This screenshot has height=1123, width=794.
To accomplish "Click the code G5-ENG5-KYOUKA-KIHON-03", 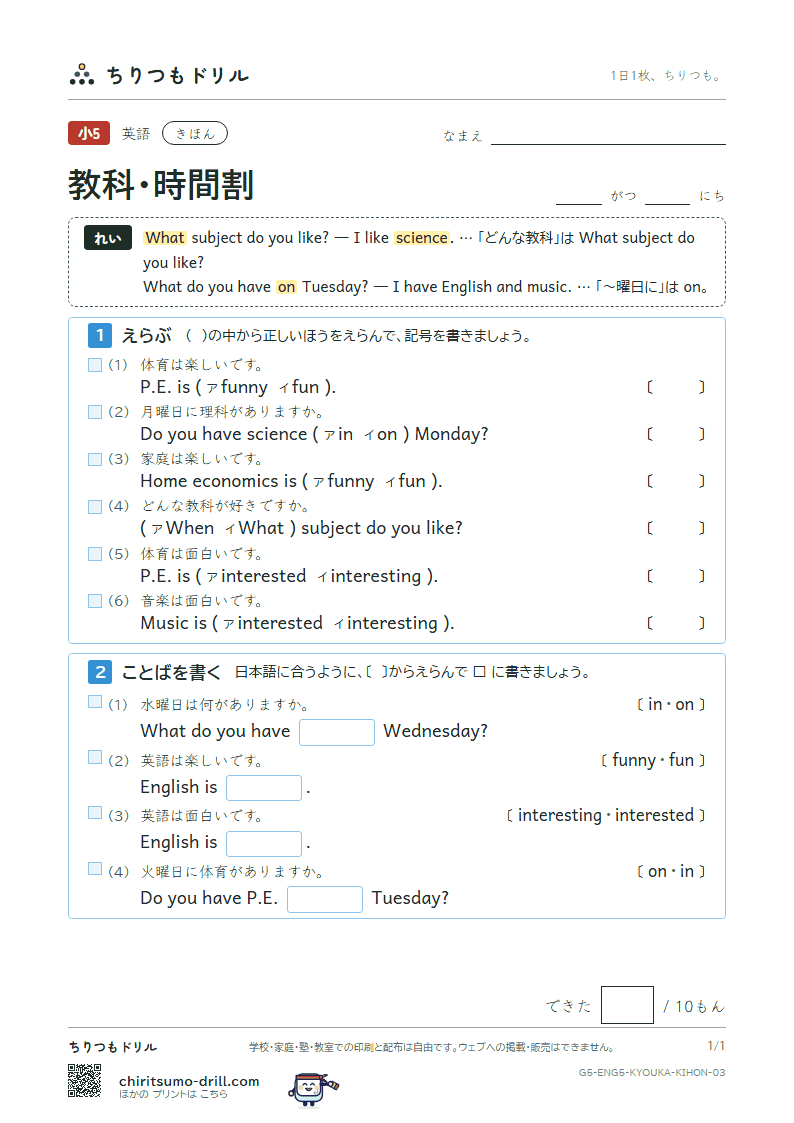I will point(652,1072).
